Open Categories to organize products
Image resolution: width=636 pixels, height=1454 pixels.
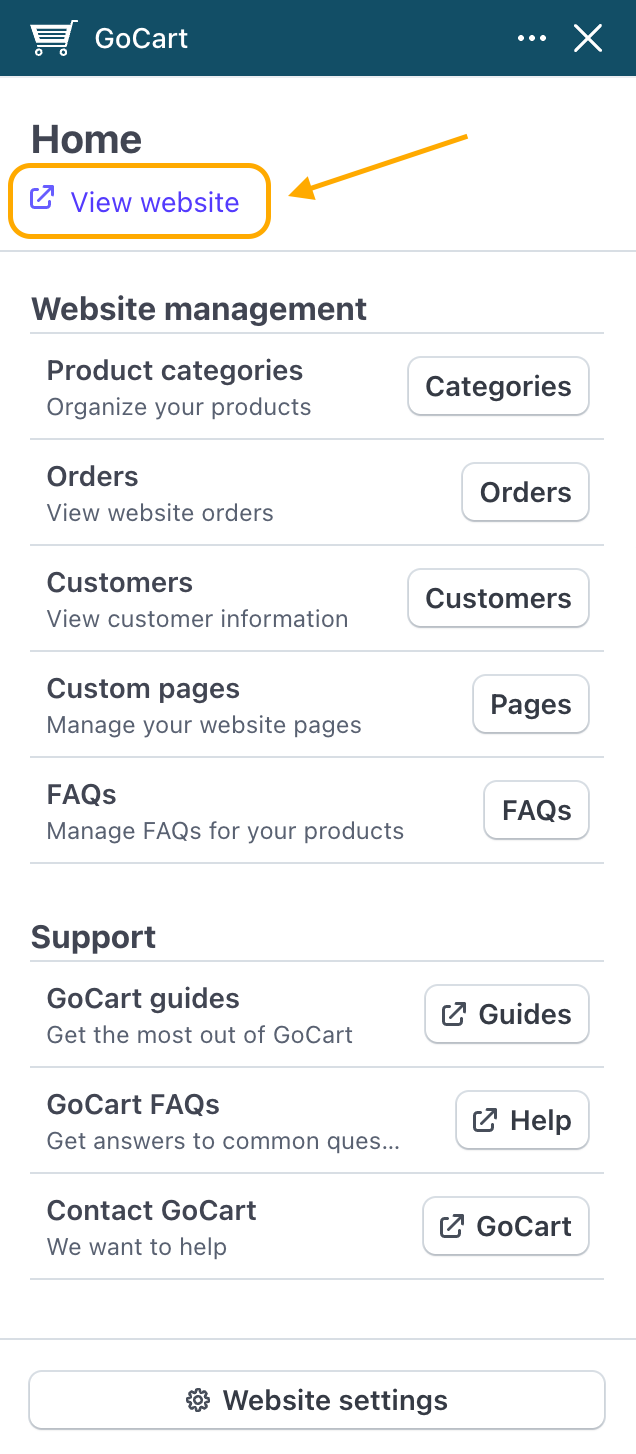coord(497,386)
